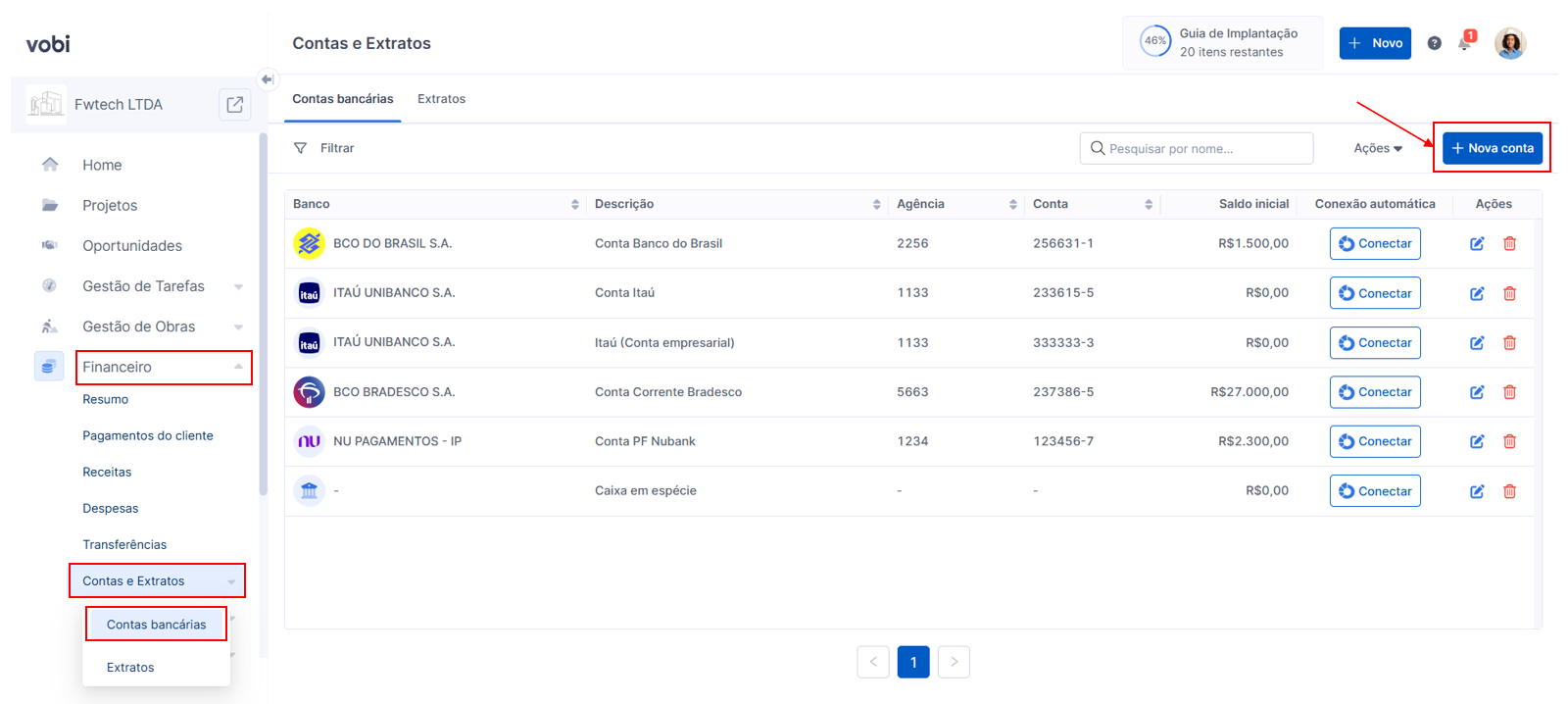The image size is (1568, 704).
Task: Open notifications bell icon
Action: [1465, 42]
